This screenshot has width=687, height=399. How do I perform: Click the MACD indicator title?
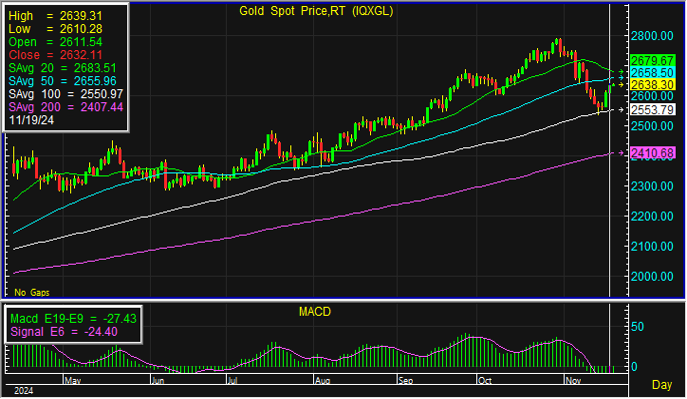315,312
